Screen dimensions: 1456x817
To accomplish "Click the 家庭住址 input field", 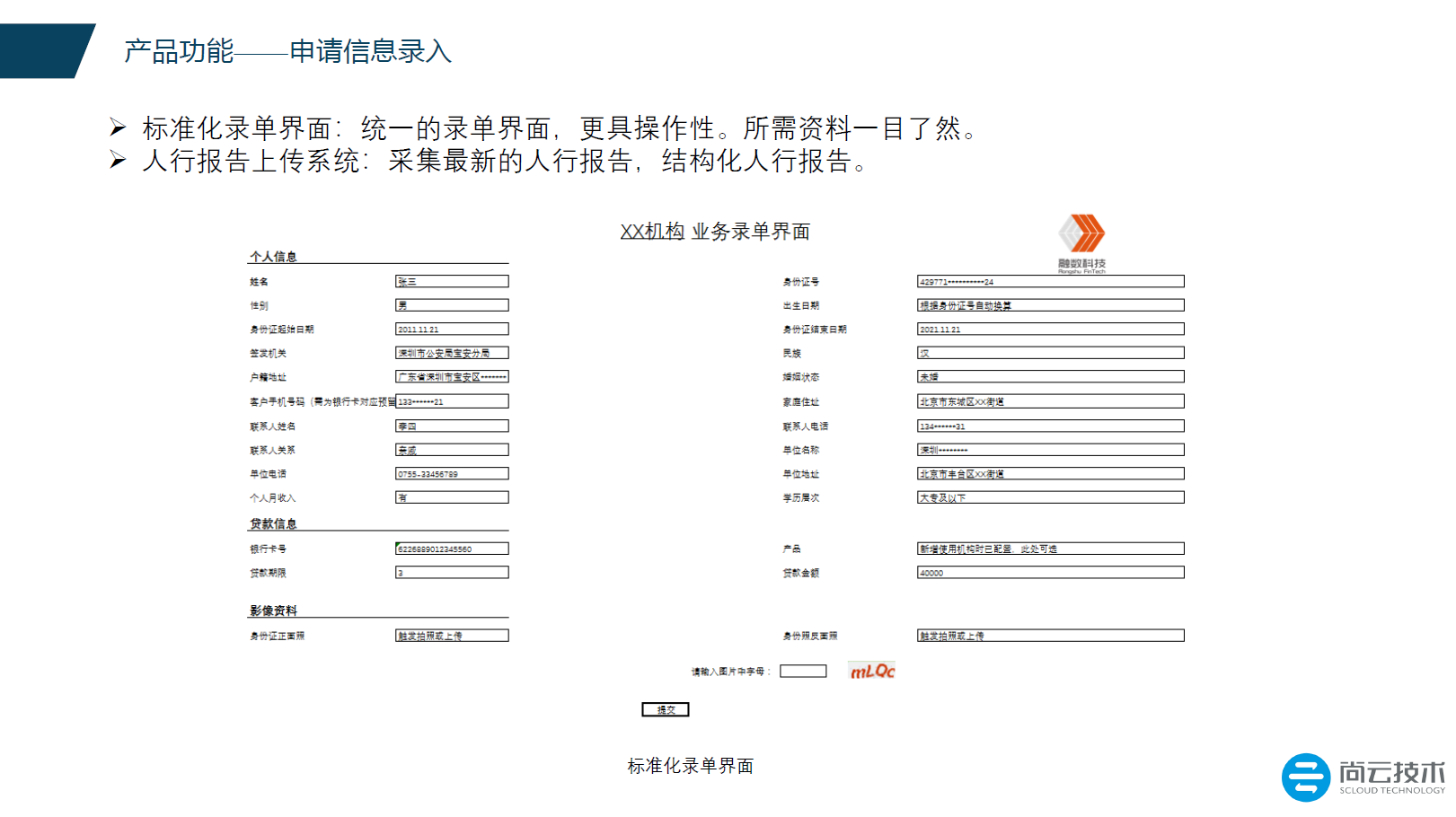I will pyautogui.click(x=1050, y=401).
